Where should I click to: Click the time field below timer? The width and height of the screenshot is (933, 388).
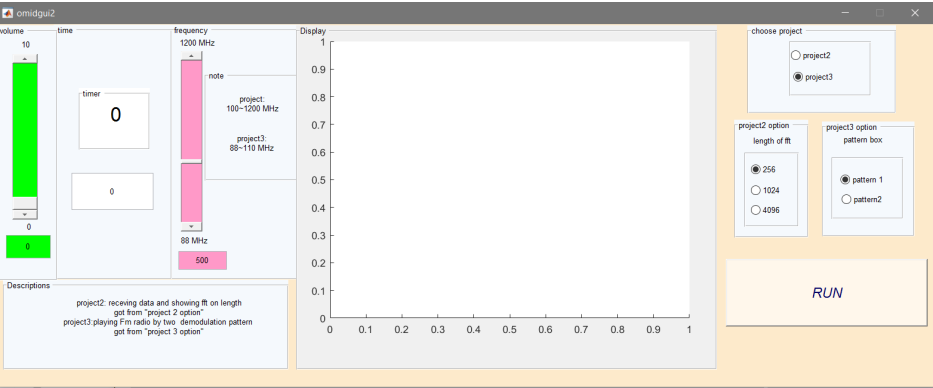(112, 192)
